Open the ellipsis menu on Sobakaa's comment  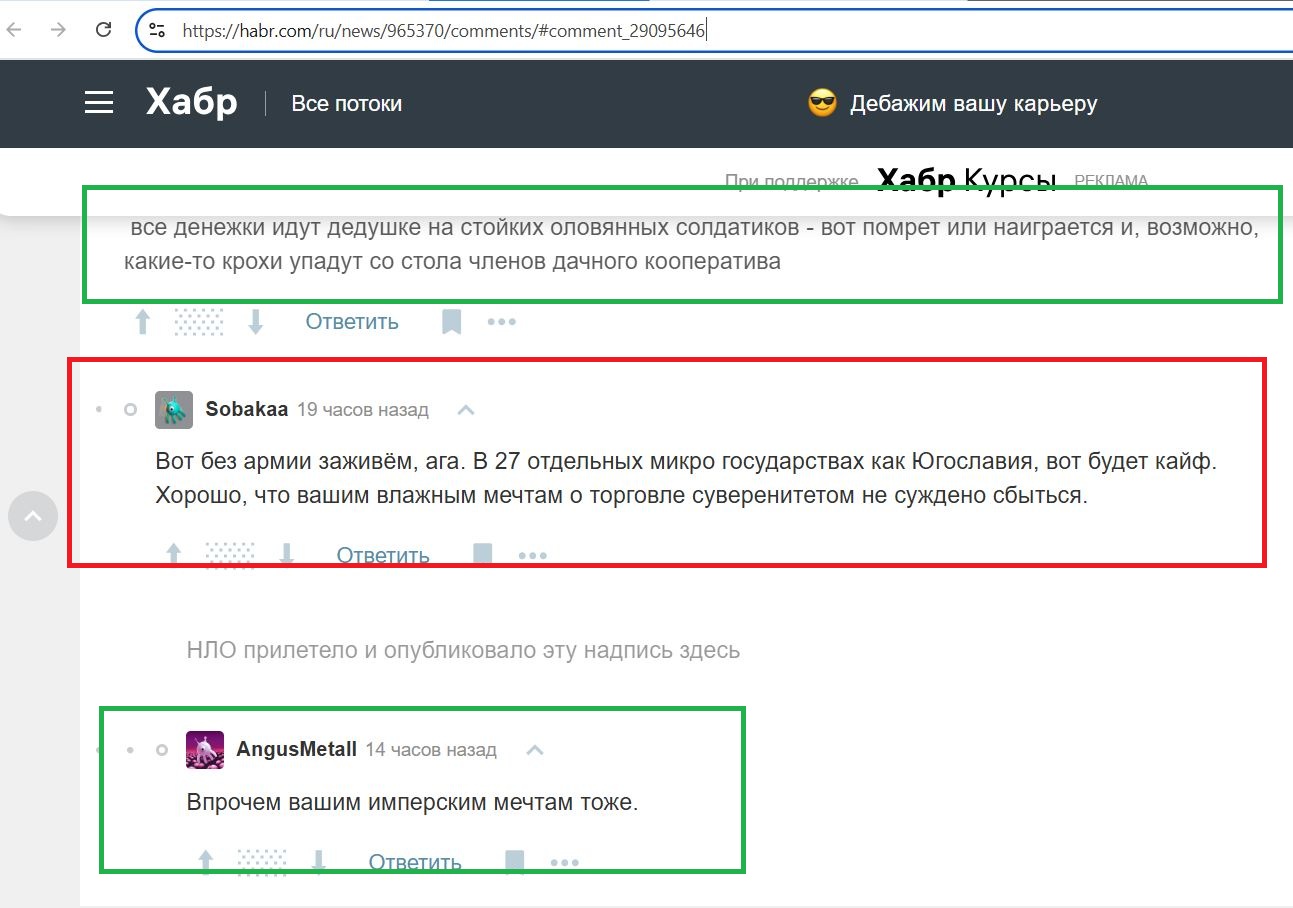(x=532, y=553)
